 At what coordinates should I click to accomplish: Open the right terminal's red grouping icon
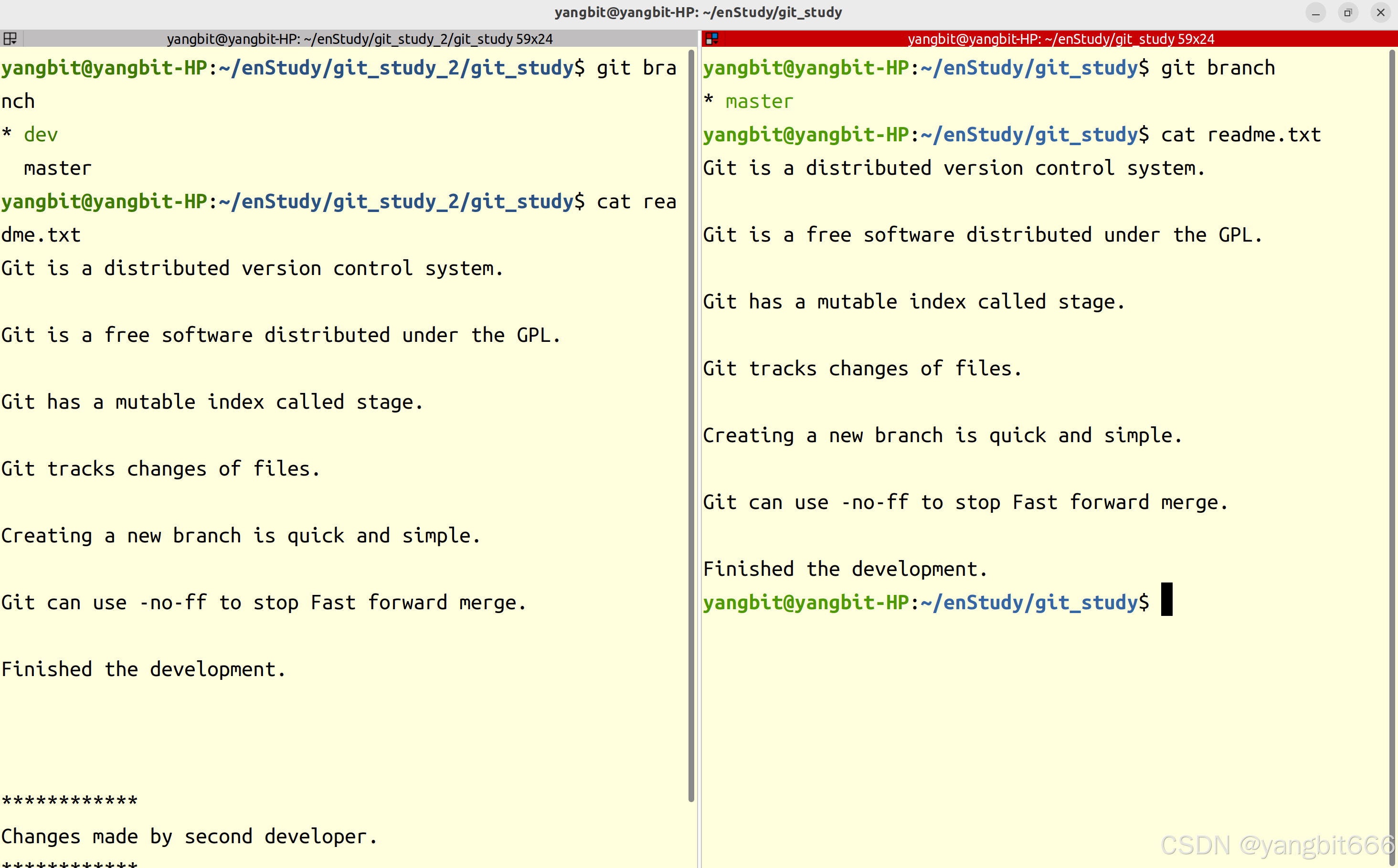click(712, 39)
